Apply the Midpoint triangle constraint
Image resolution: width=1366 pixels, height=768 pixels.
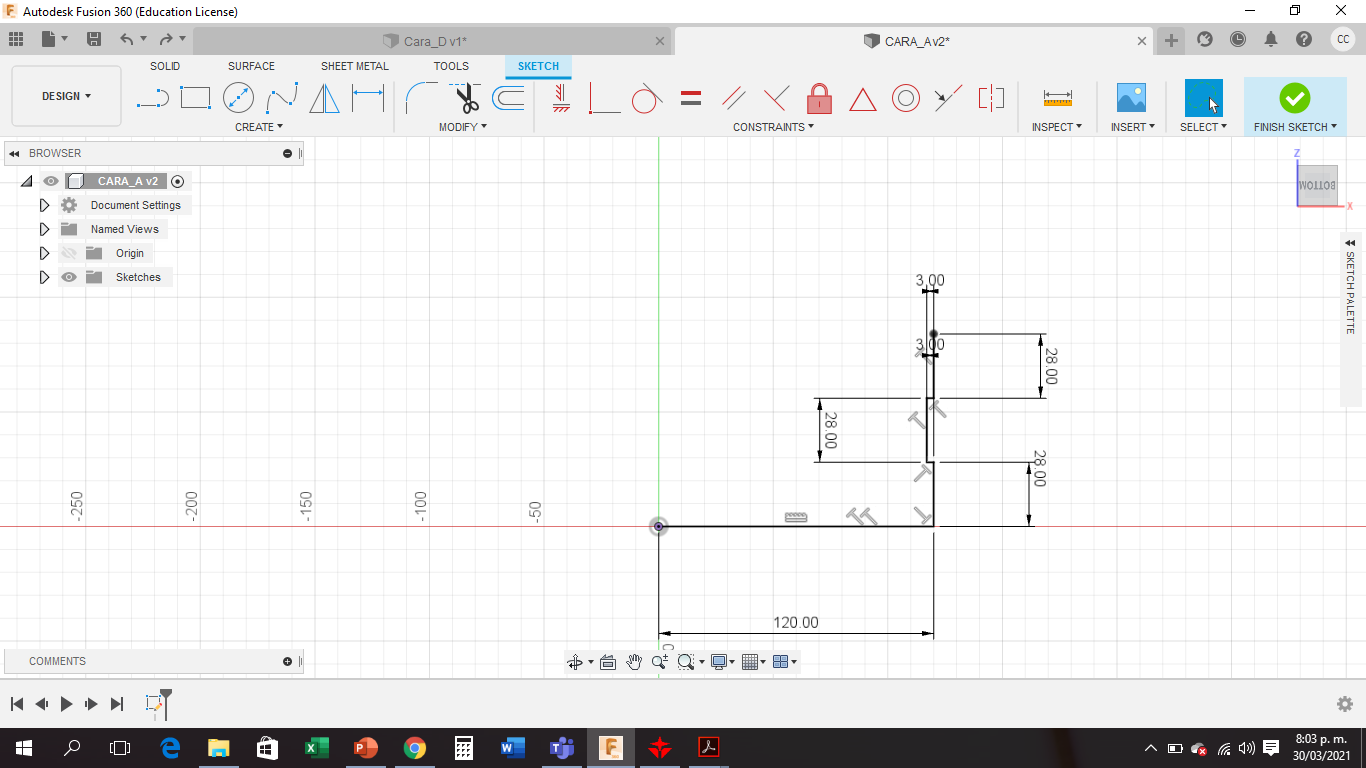pyautogui.click(x=863, y=98)
